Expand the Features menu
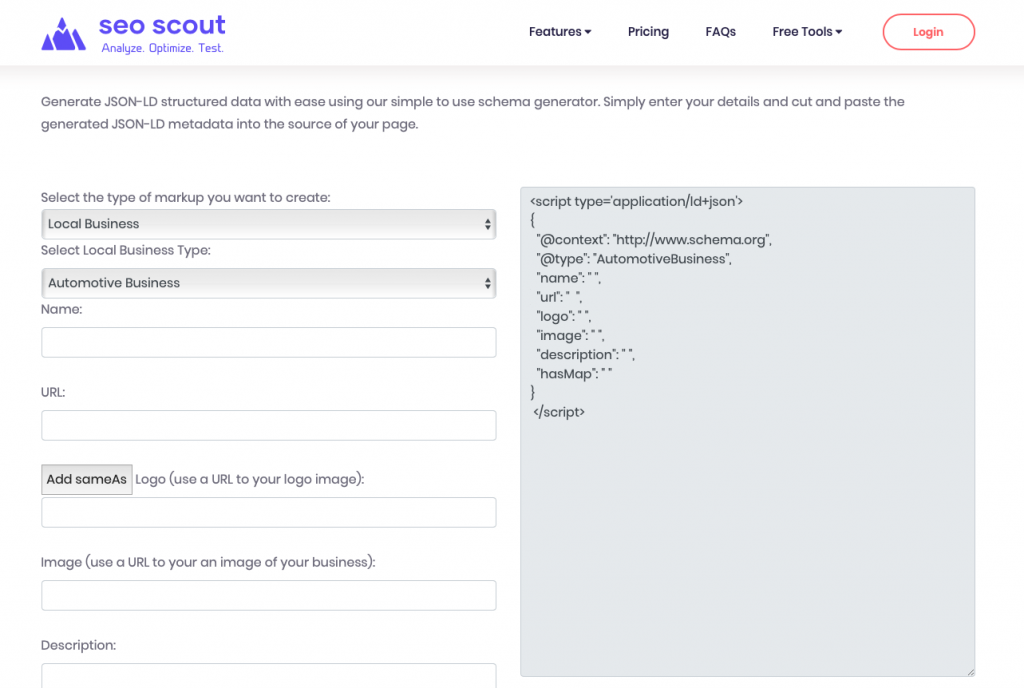1024x688 pixels. coord(559,32)
